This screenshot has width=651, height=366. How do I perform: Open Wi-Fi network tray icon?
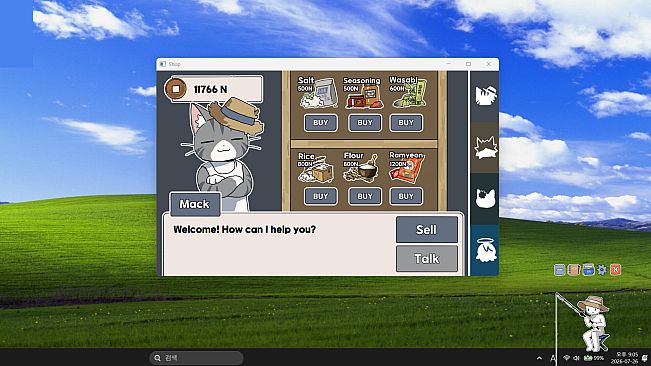pyautogui.click(x=566, y=358)
